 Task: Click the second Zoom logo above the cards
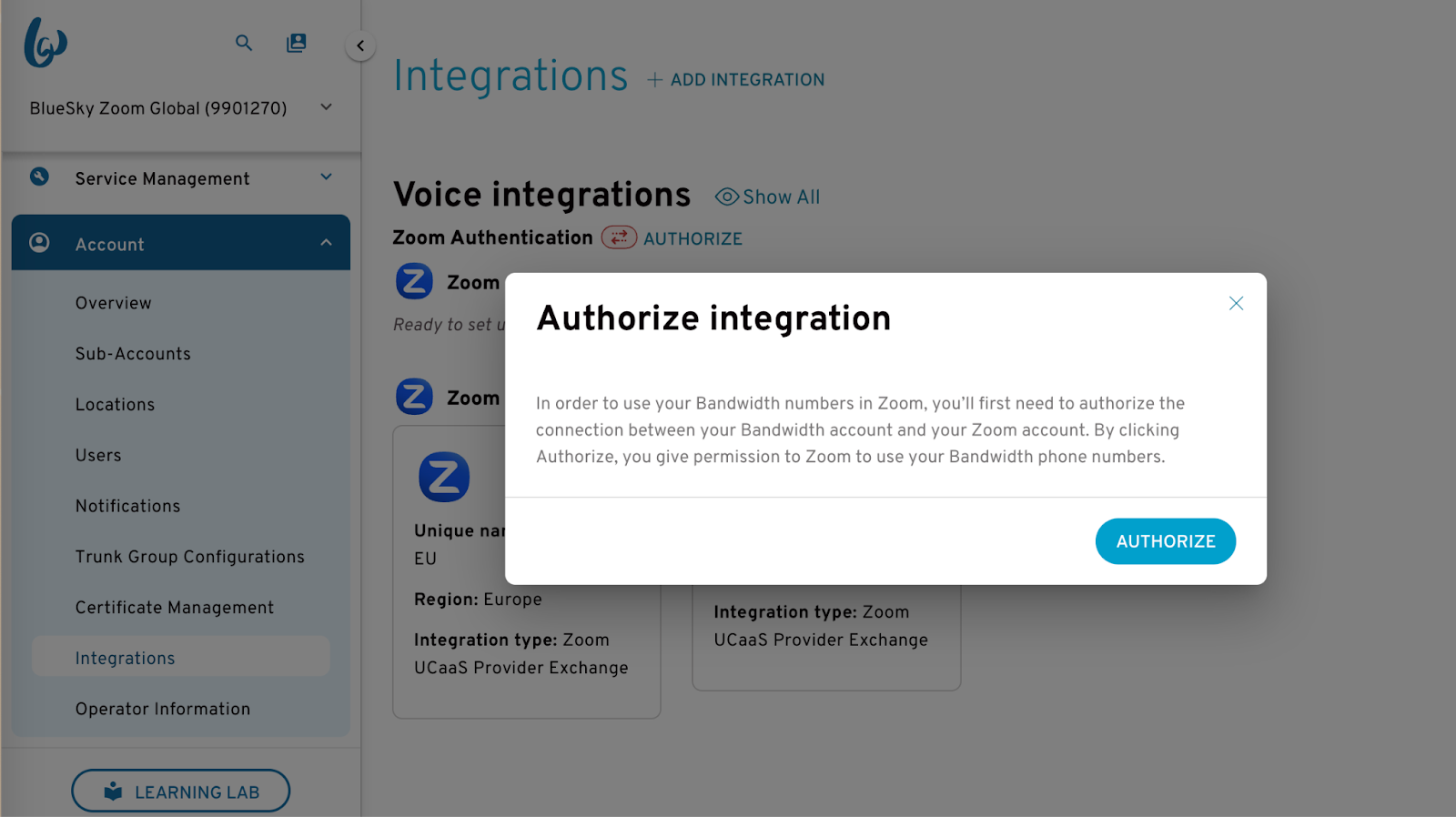[x=414, y=397]
